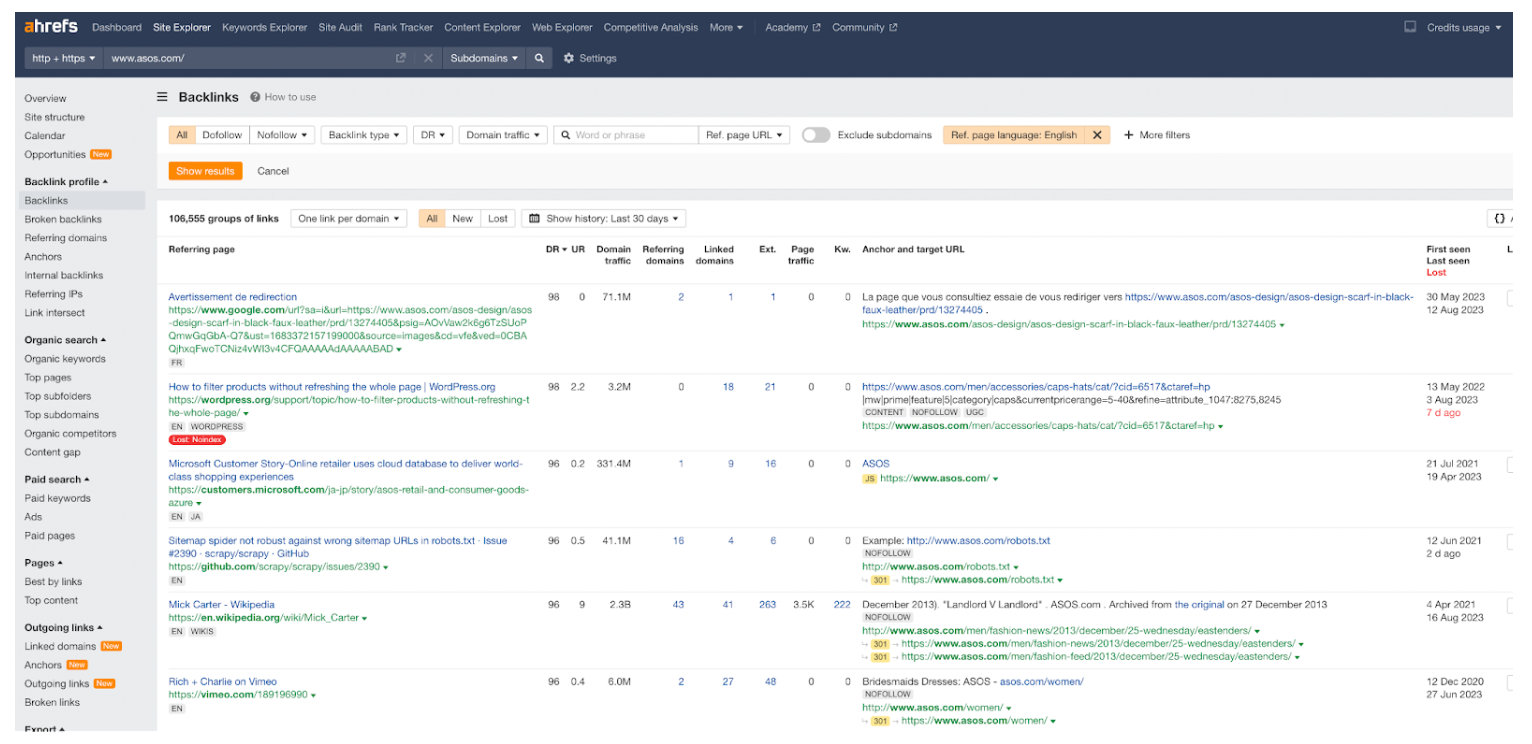Click the How to use help icon
This screenshot has width=1532, height=744.
pyautogui.click(x=255, y=97)
